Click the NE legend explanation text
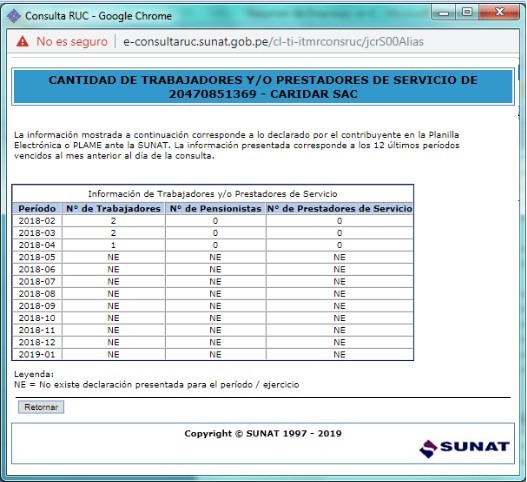 156,385
